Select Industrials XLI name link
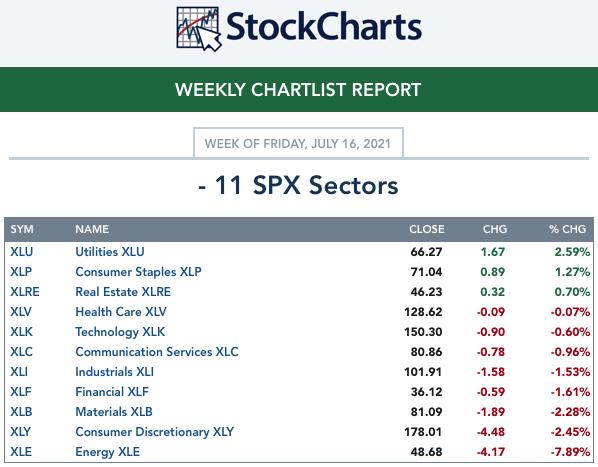Image resolution: width=598 pixels, height=467 pixels. pos(114,372)
